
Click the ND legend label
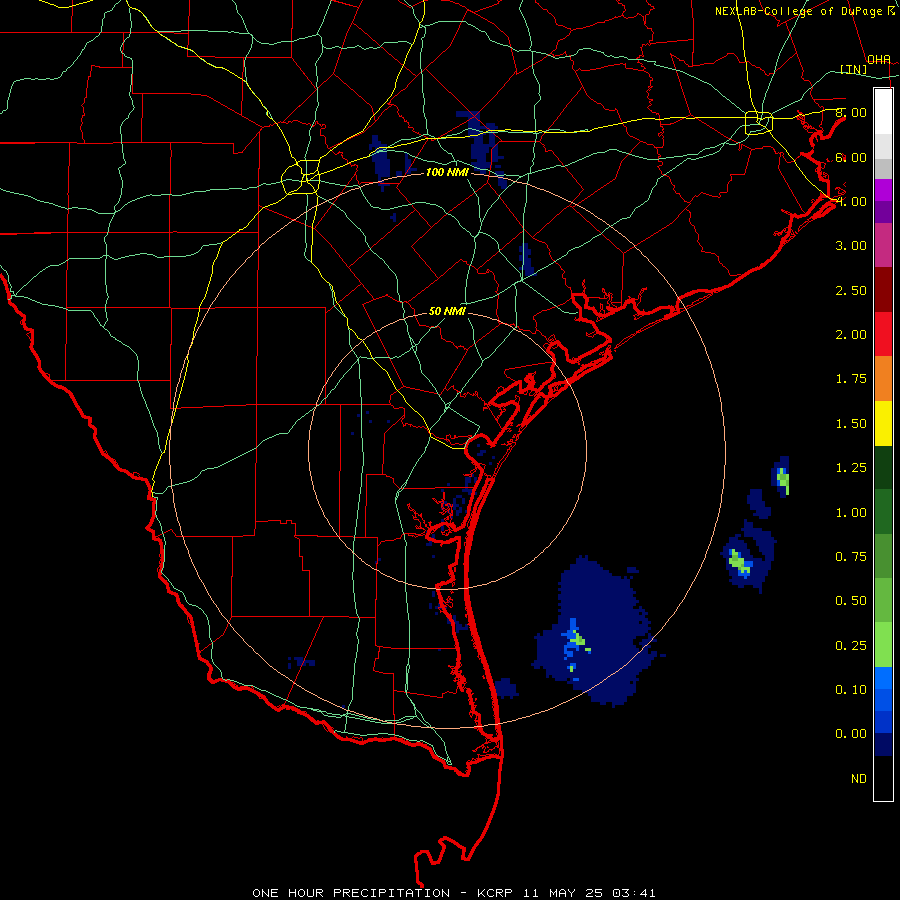click(859, 779)
